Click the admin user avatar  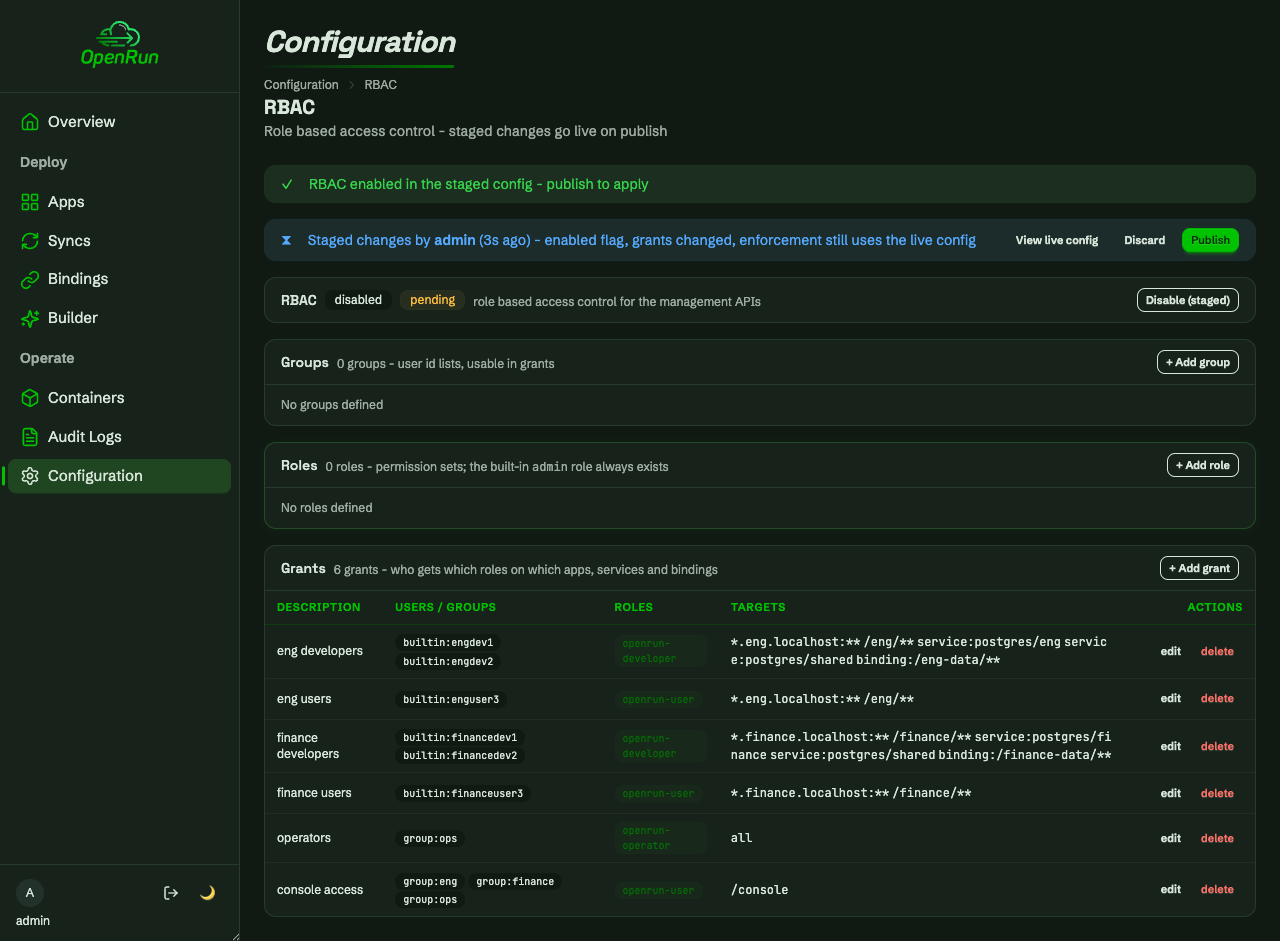[30, 893]
